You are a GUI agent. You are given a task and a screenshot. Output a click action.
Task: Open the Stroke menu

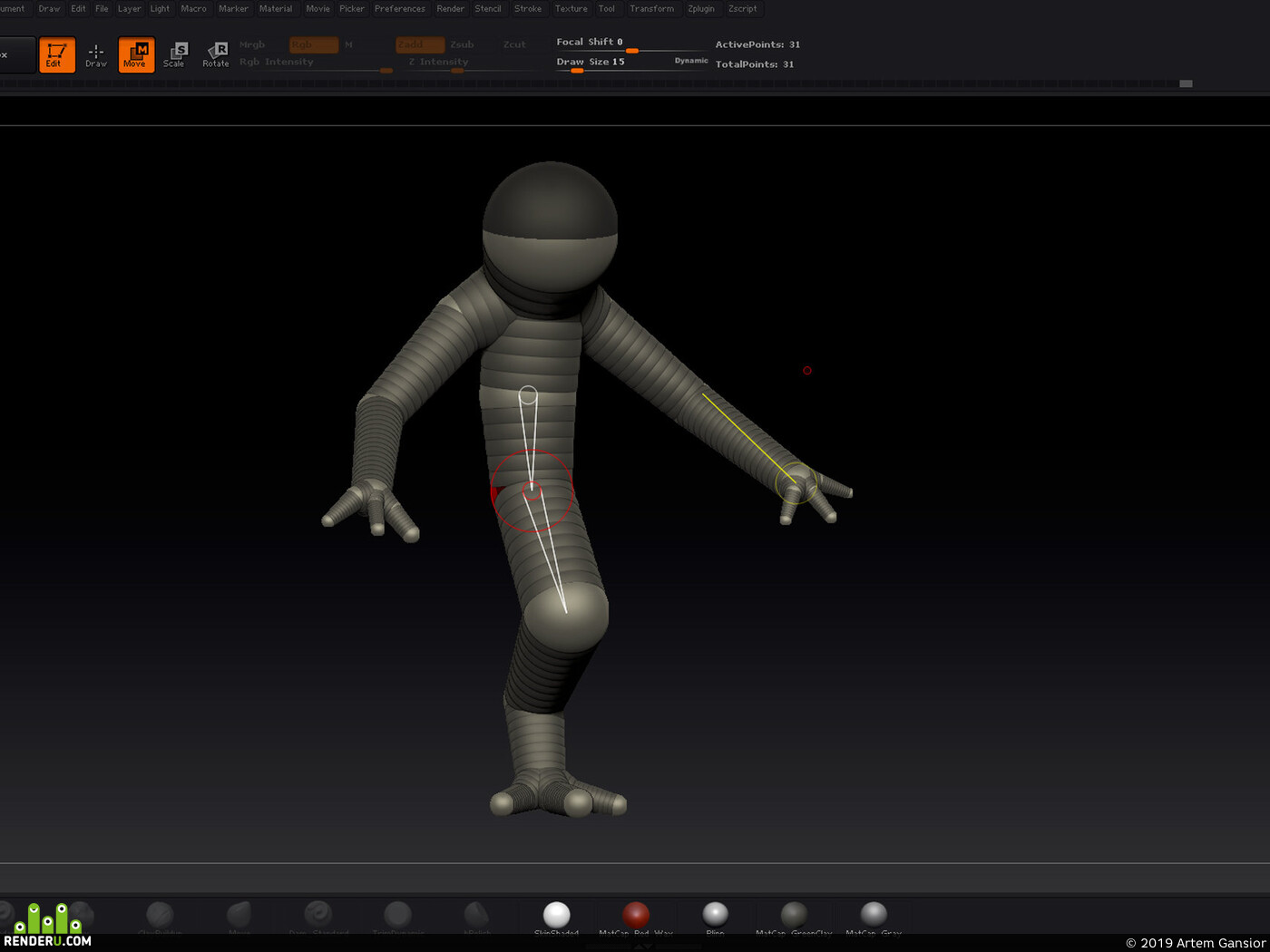tap(528, 9)
